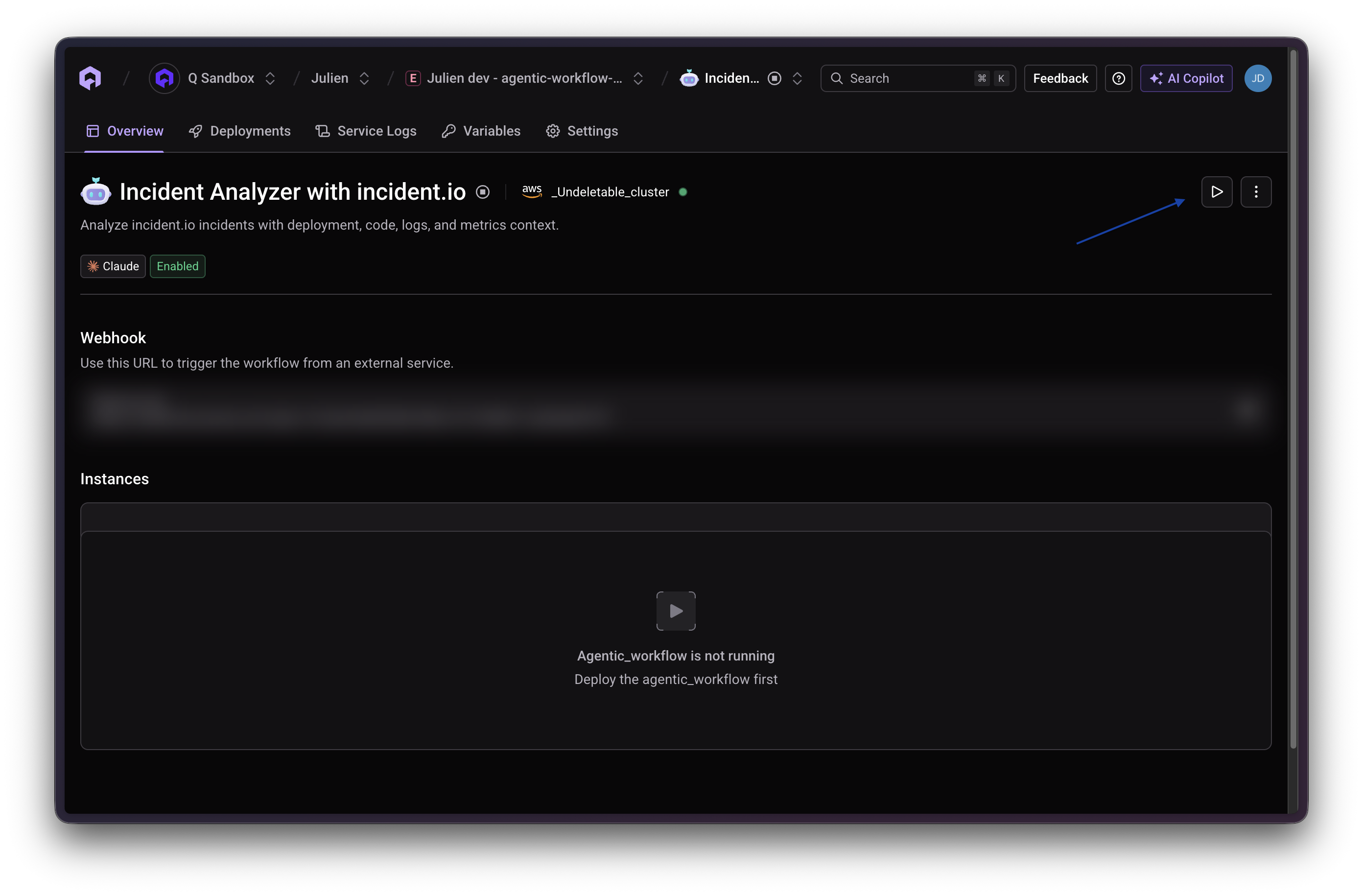1363x896 pixels.
Task: Launch the AI Copilot button
Action: click(x=1186, y=78)
